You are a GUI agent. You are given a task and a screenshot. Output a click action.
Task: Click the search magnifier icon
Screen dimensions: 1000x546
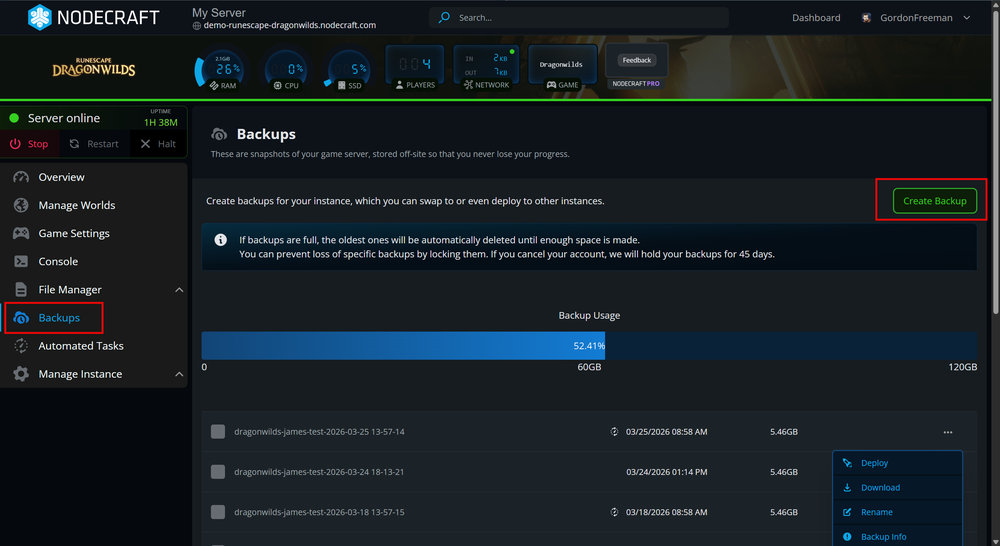444,17
